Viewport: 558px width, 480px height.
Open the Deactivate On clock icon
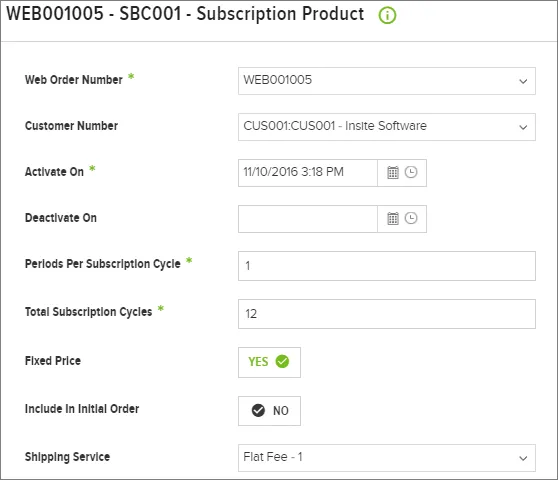411,218
